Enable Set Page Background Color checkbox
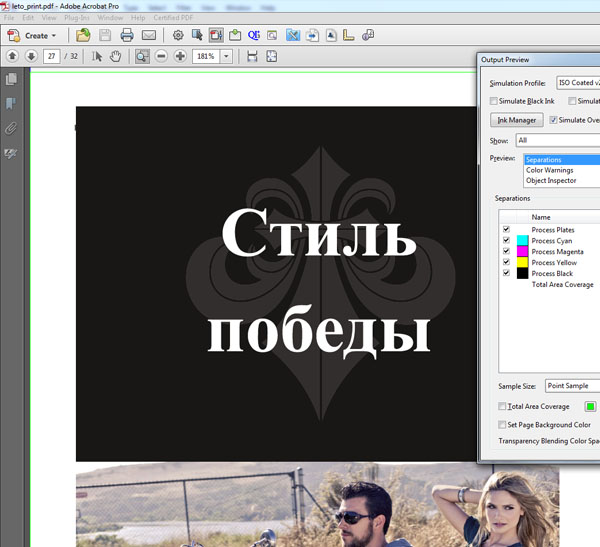 502,425
